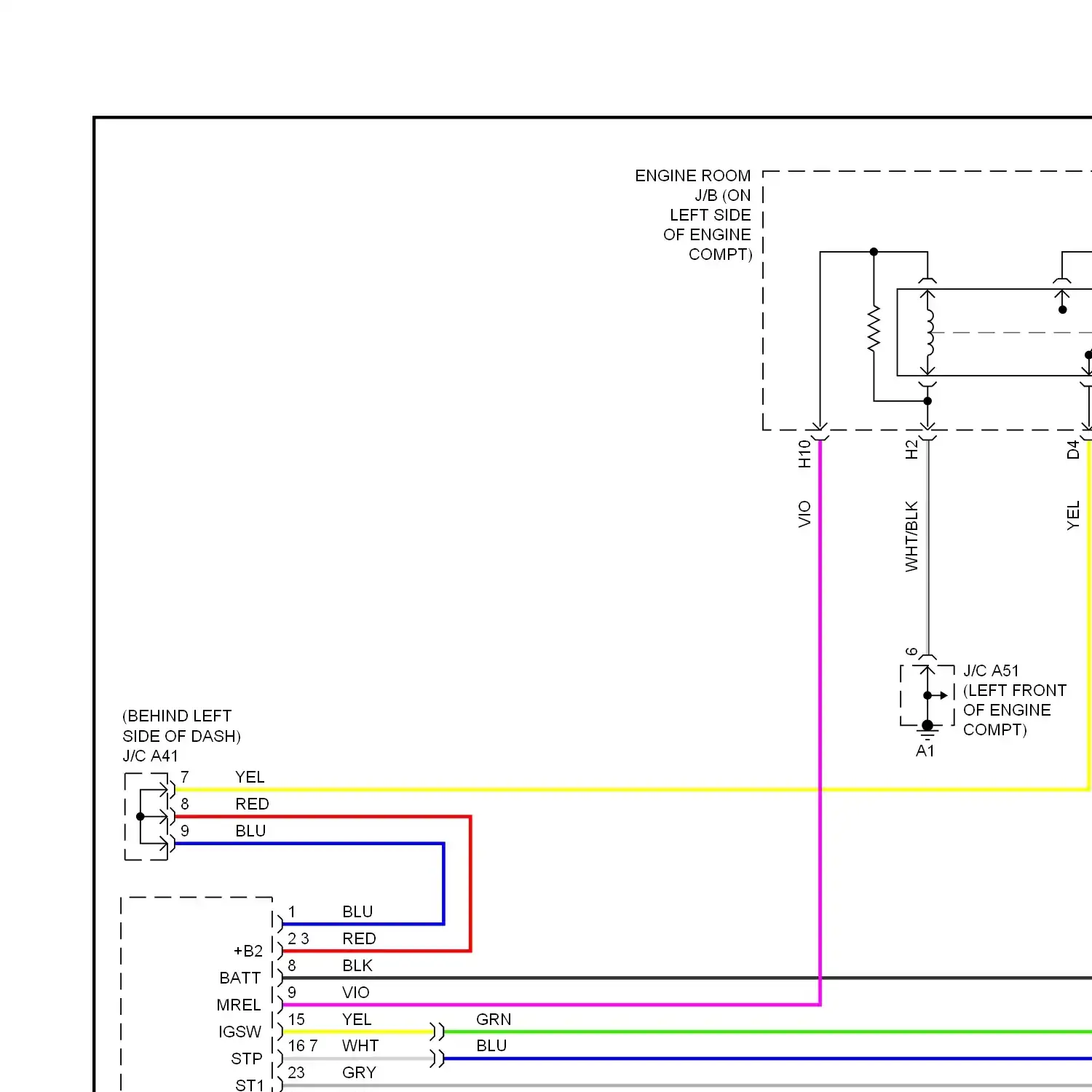Click the GRN wire label
Image resolution: width=1092 pixels, height=1092 pixels.
pos(494,1019)
